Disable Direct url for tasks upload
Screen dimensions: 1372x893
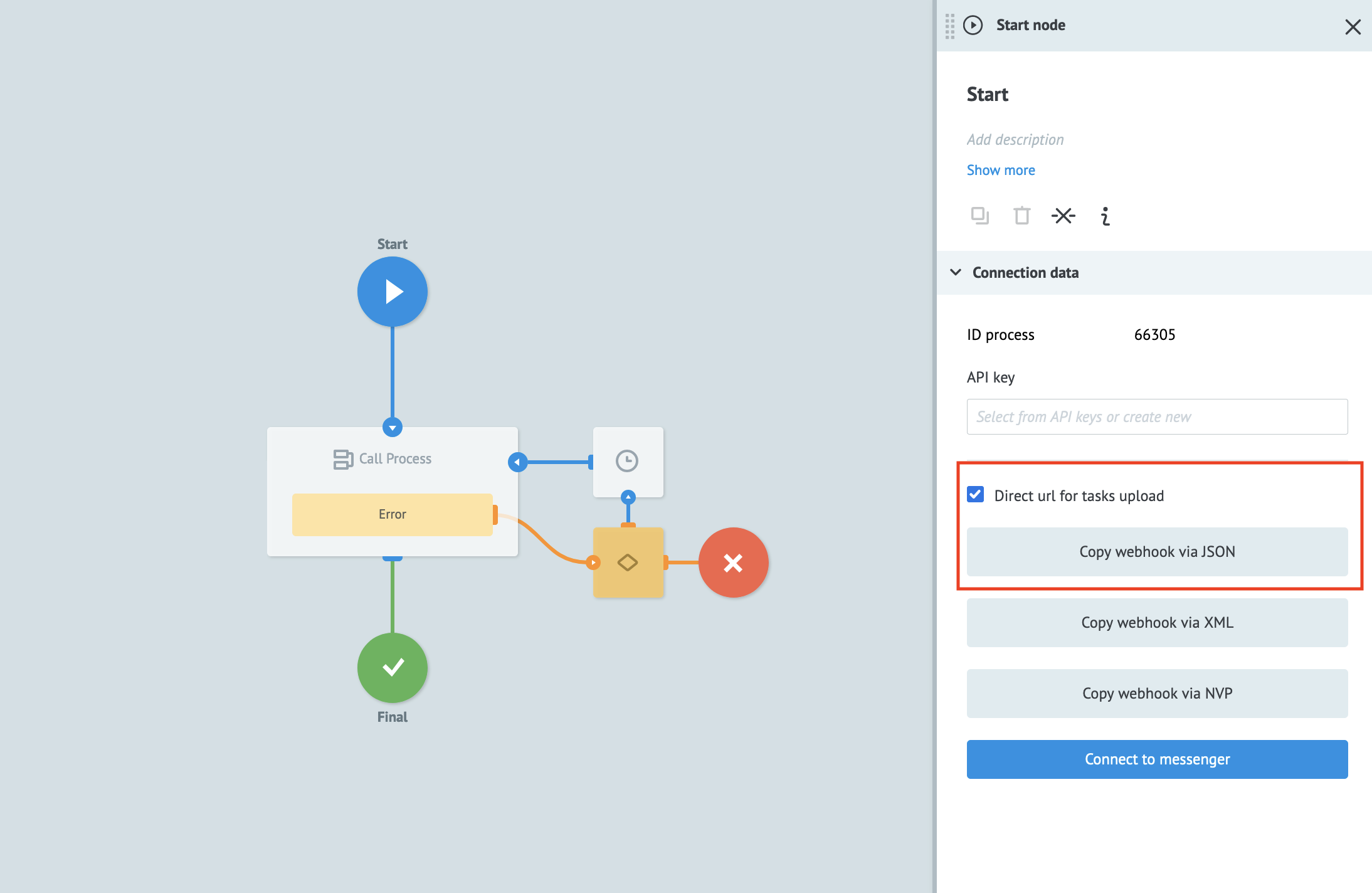point(976,495)
